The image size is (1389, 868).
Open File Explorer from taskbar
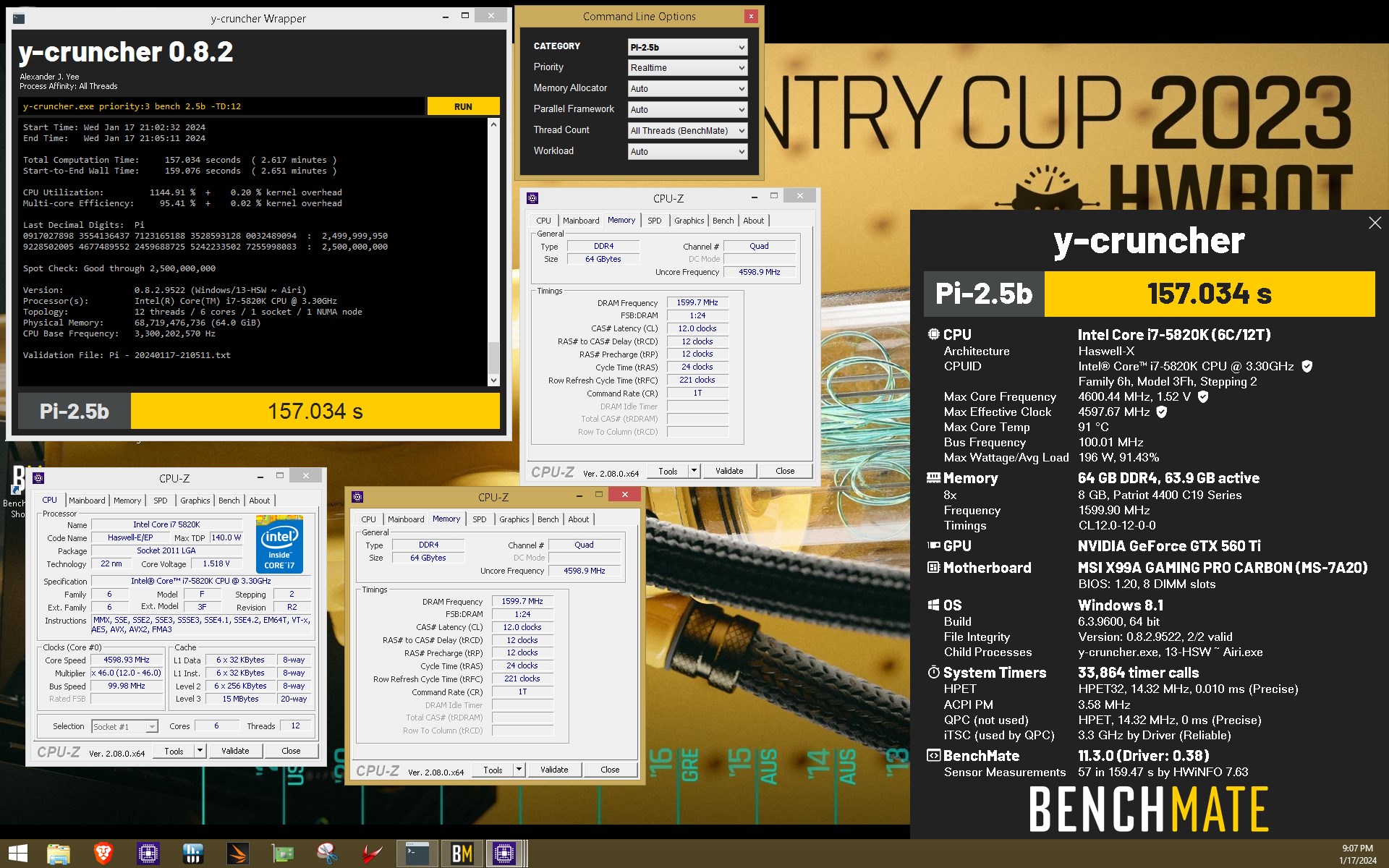coord(59,854)
